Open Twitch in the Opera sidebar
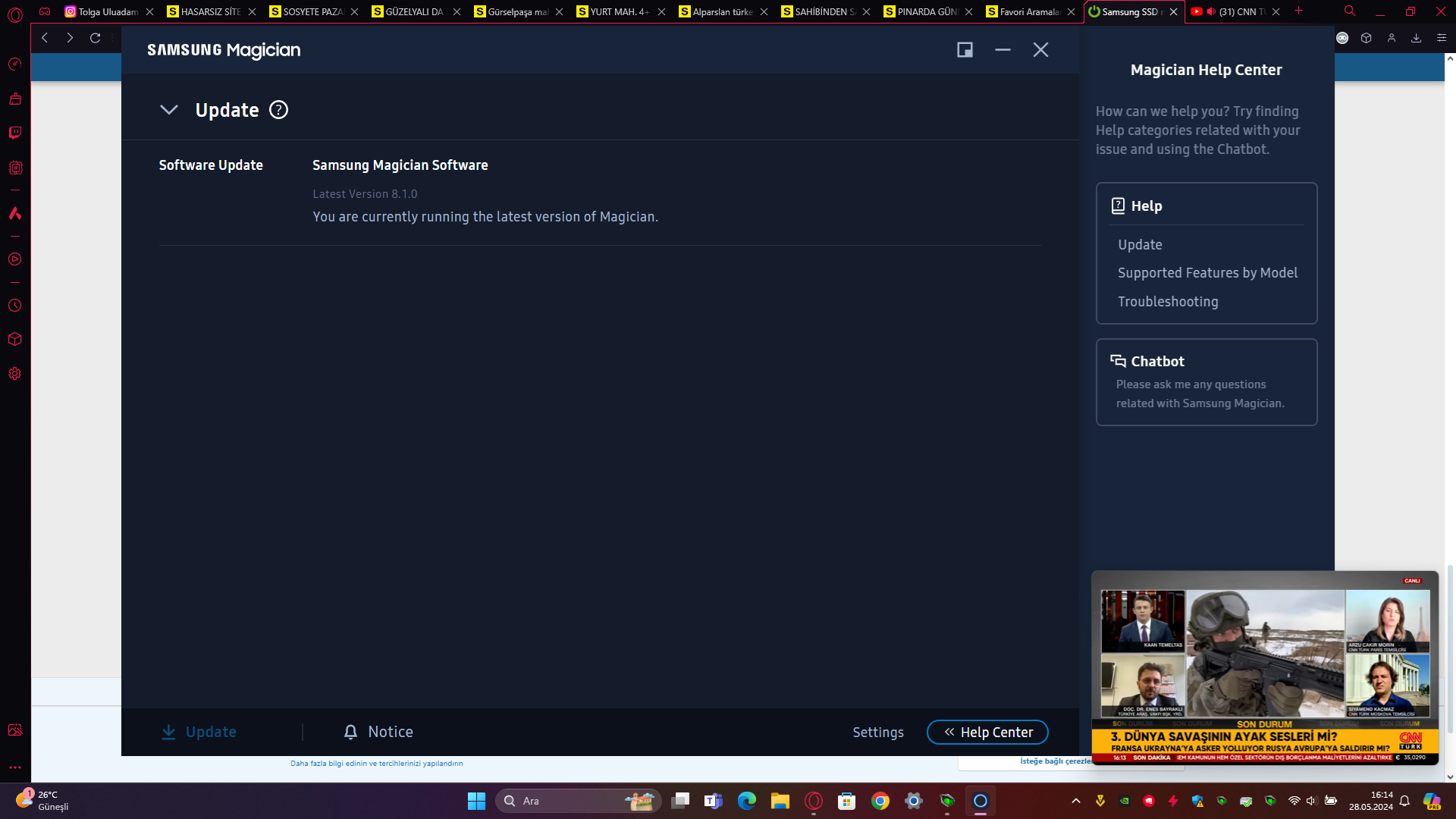 [14, 133]
